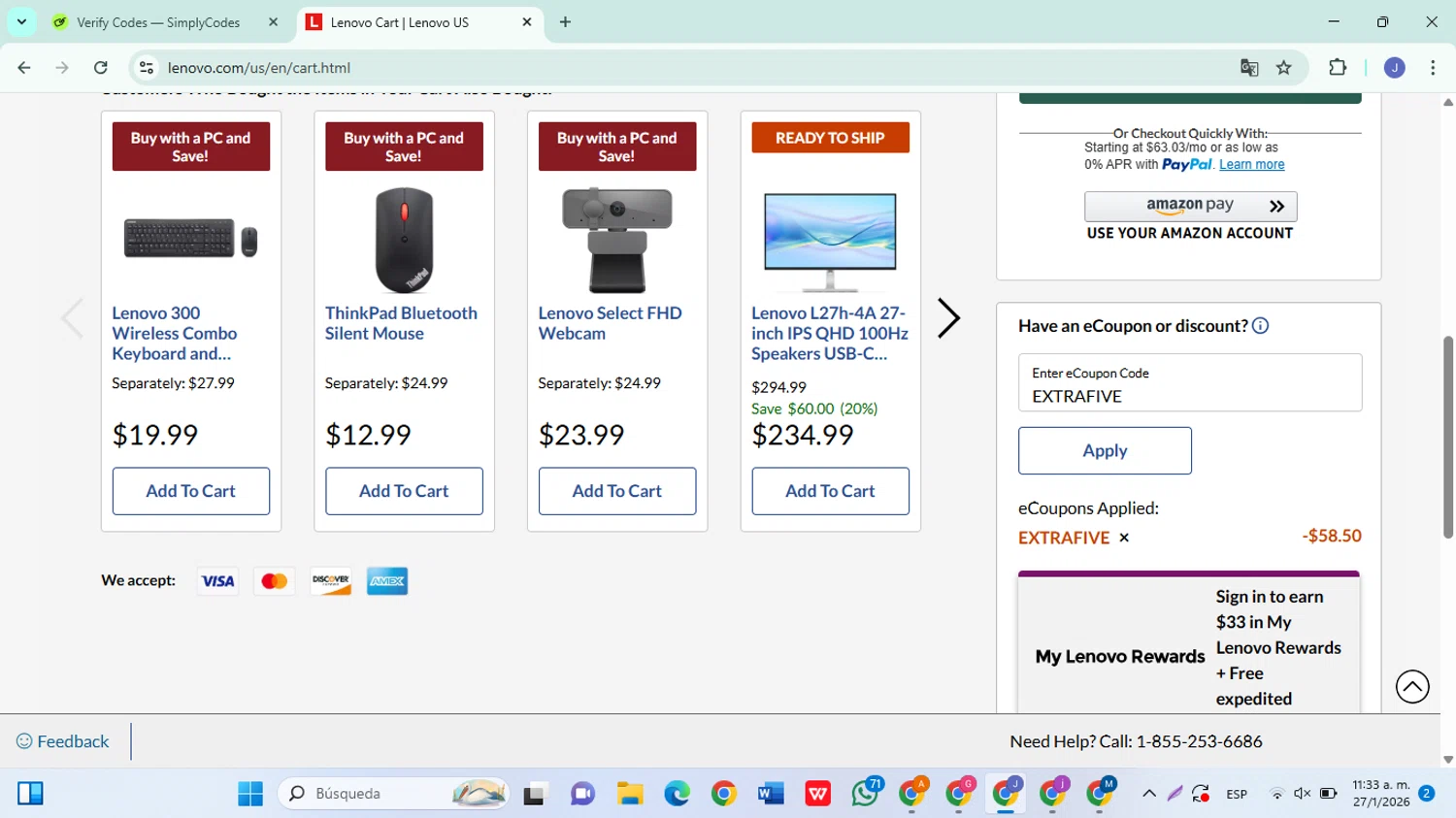Click the eCoupon info icon
This screenshot has height=818, width=1456.
pyautogui.click(x=1260, y=326)
